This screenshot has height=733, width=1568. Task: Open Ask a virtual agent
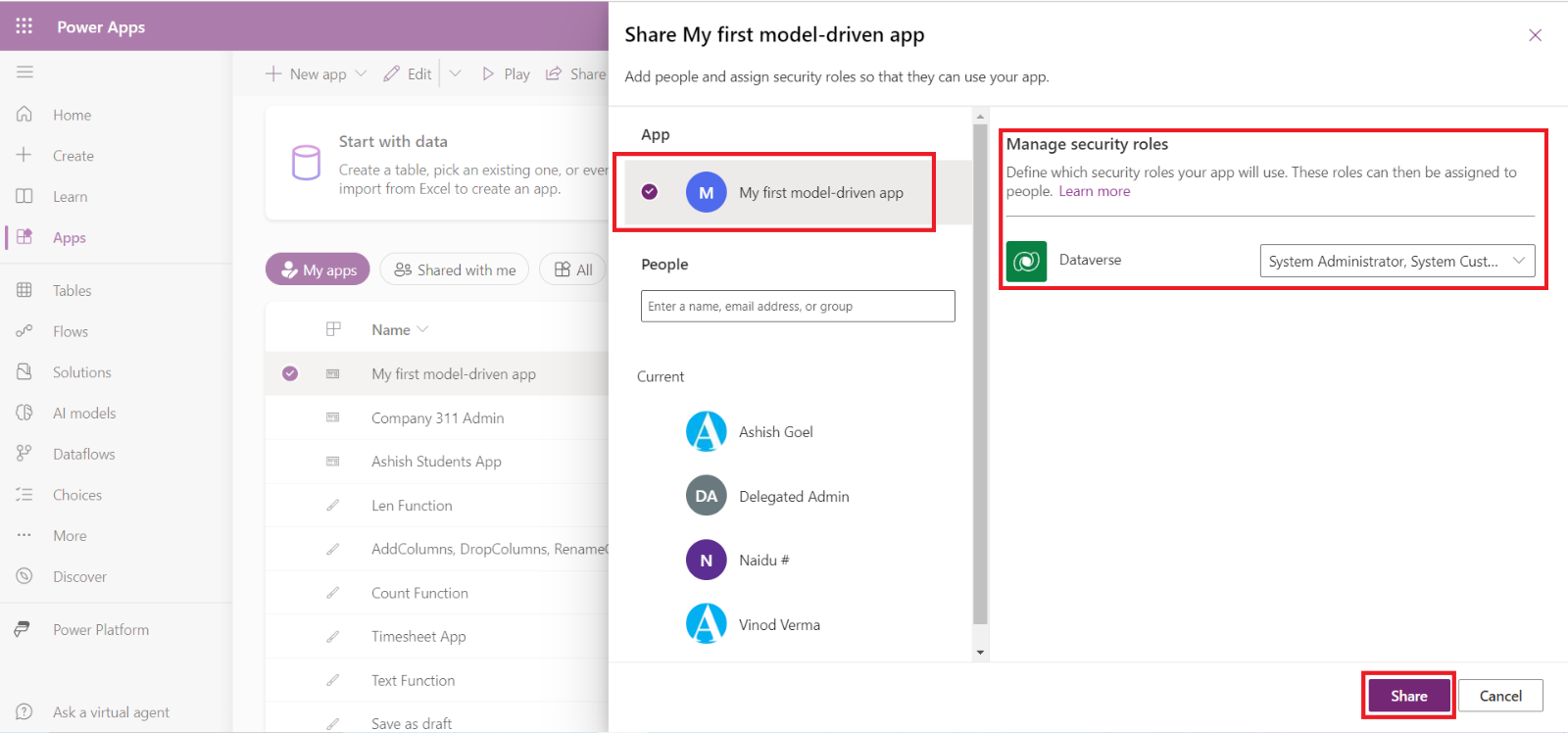tap(110, 712)
